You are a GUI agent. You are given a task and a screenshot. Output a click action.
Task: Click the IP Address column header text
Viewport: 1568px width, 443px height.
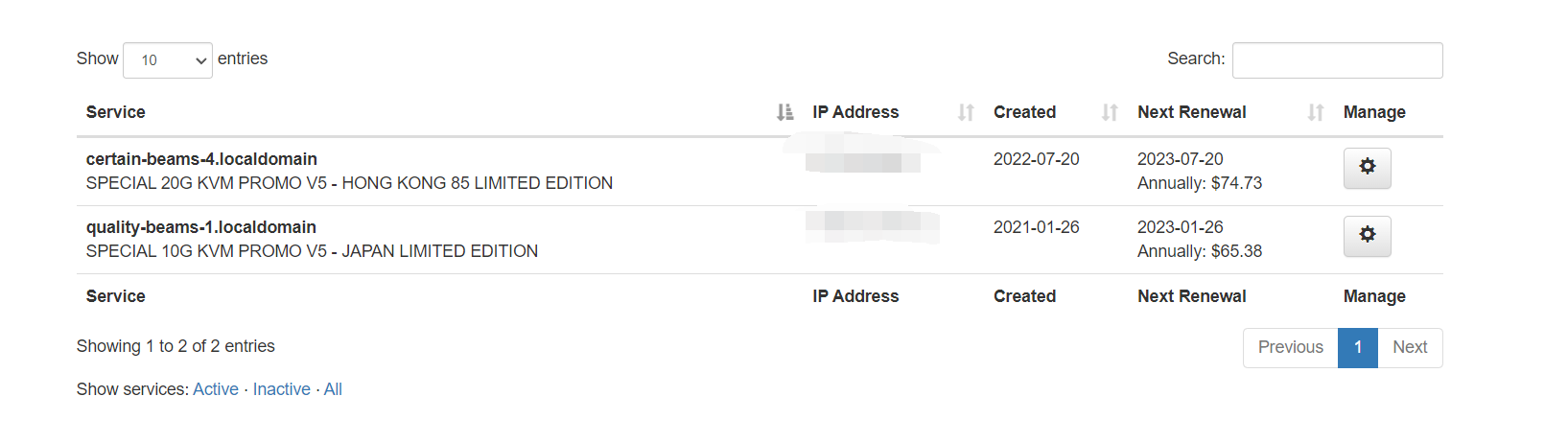[855, 112]
